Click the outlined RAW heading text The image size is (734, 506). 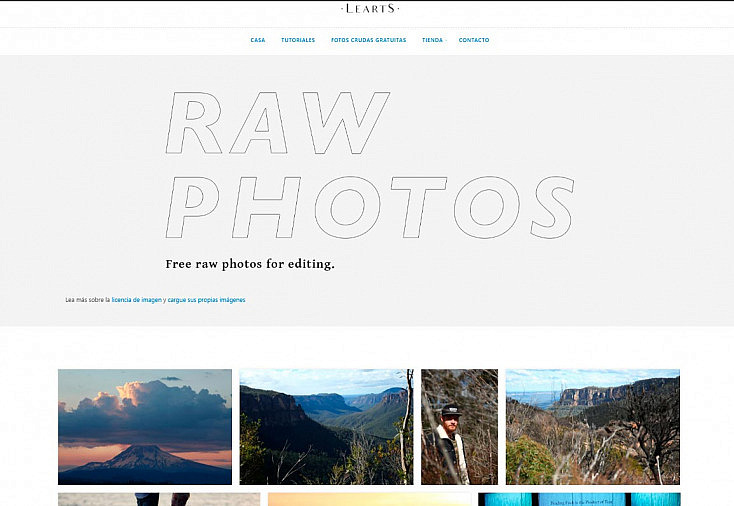278,123
